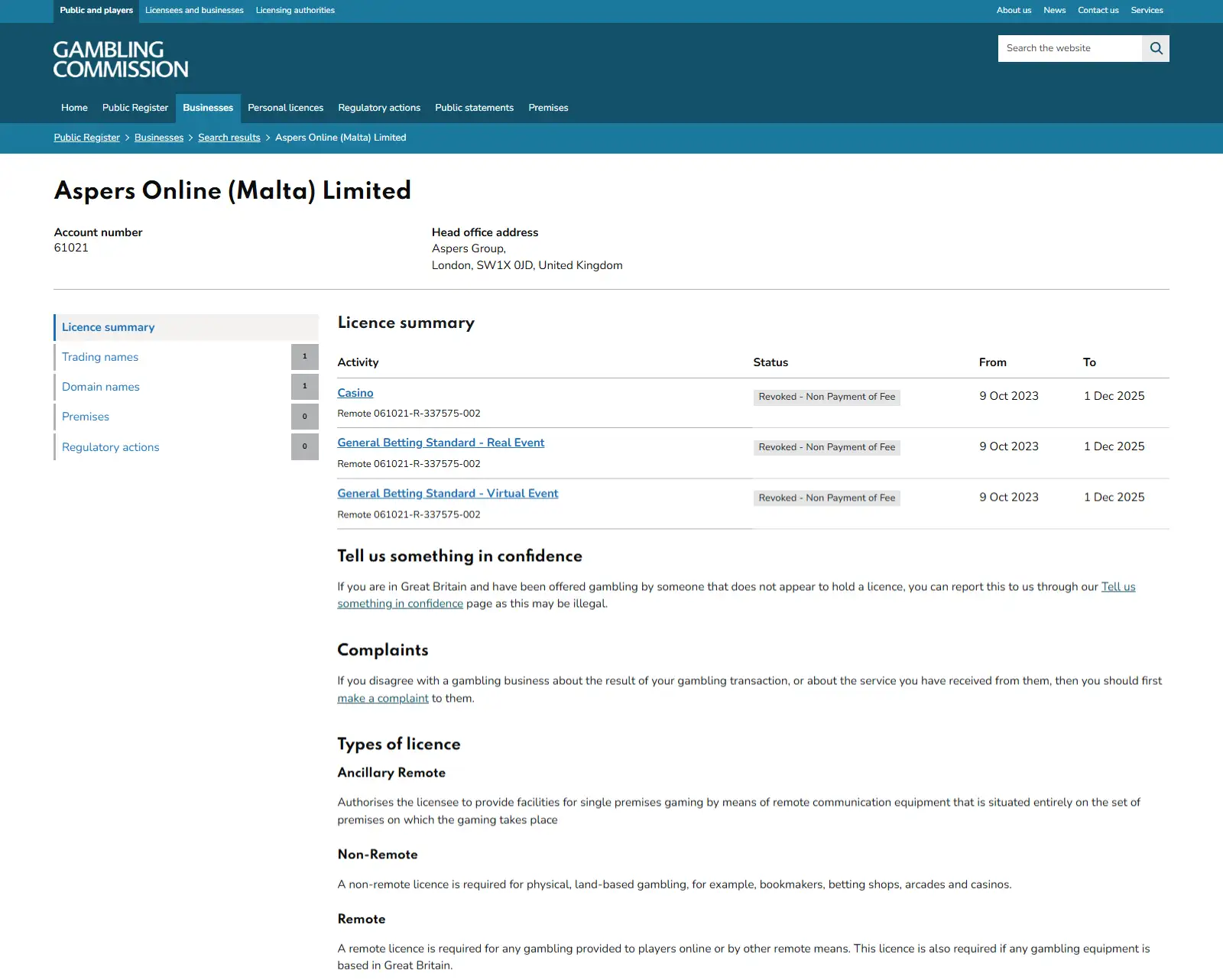
Task: Open the Services link
Action: [x=1147, y=11]
